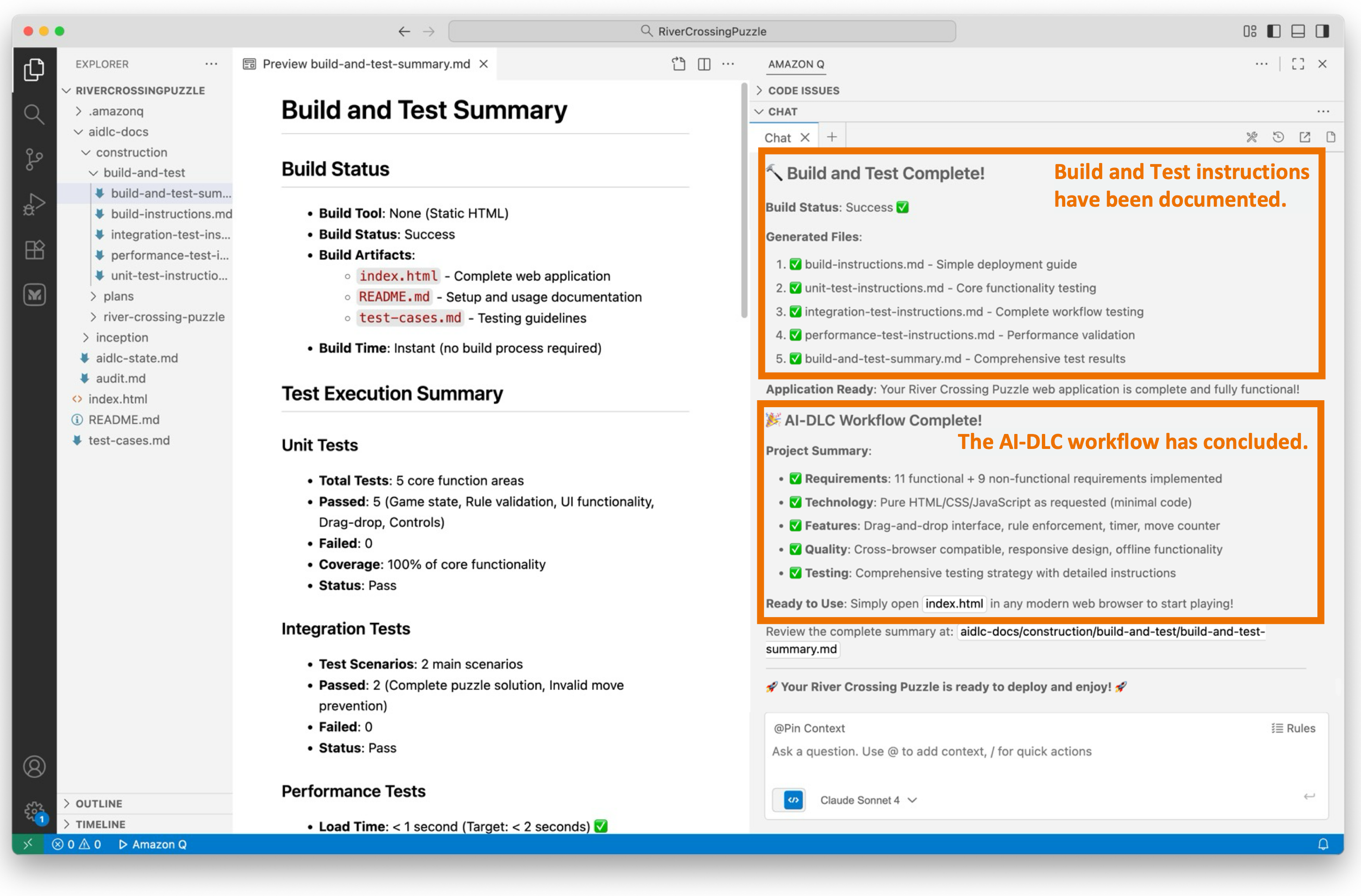This screenshot has height=896, width=1361.
Task: View chat history using the clock icon
Action: tap(1279, 137)
